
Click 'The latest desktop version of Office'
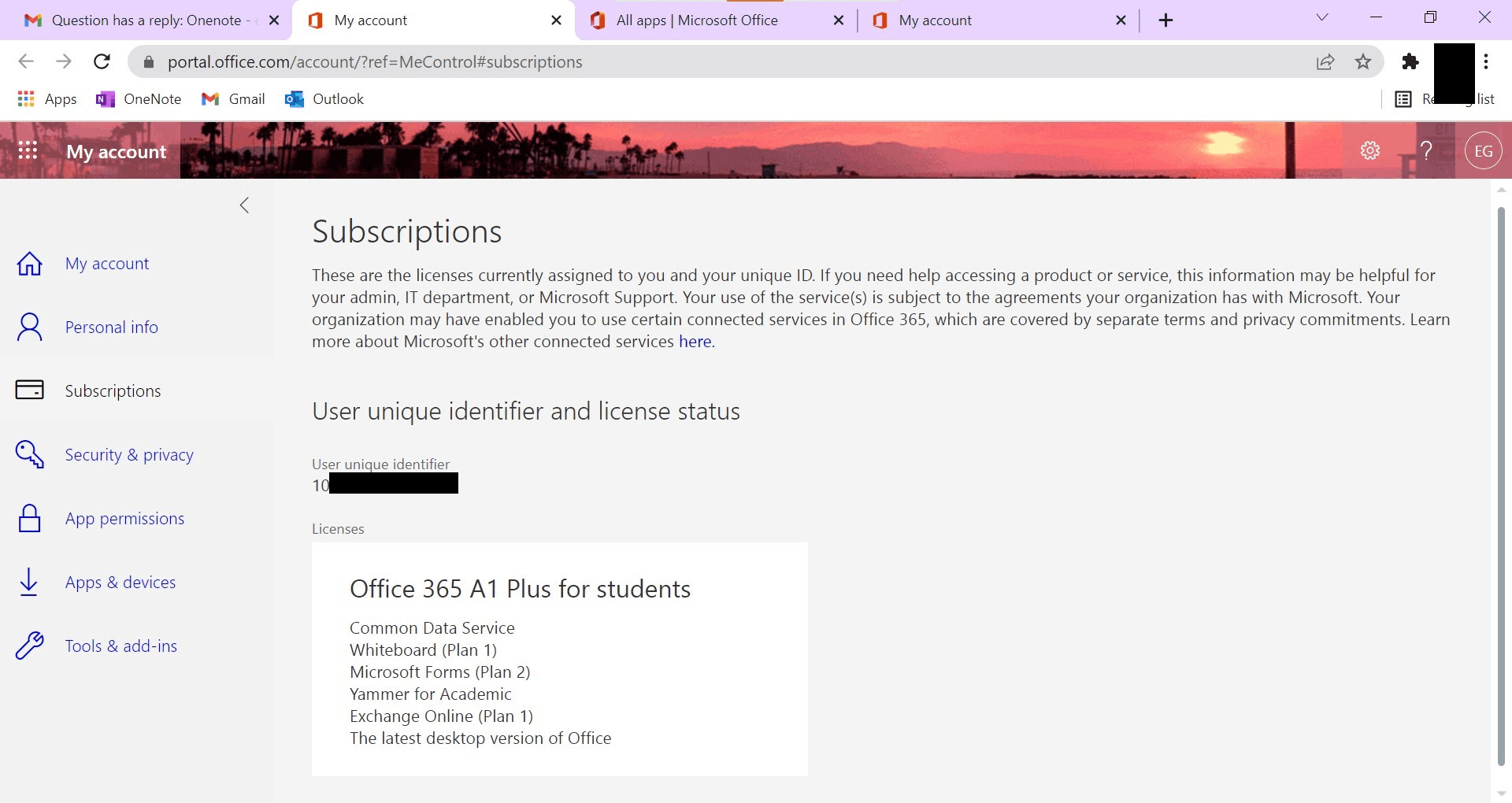480,738
